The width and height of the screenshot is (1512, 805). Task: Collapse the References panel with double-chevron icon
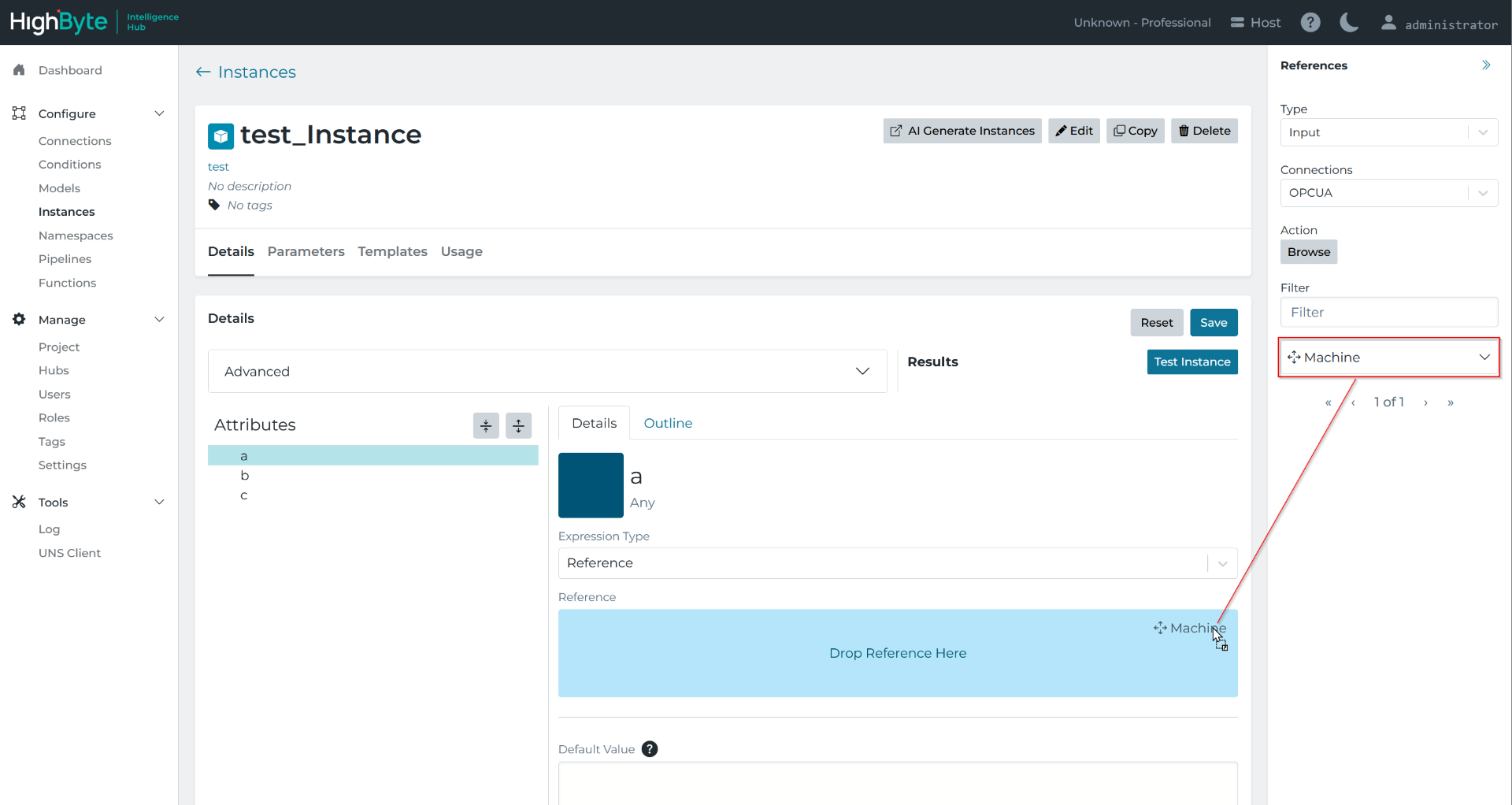coord(1485,65)
